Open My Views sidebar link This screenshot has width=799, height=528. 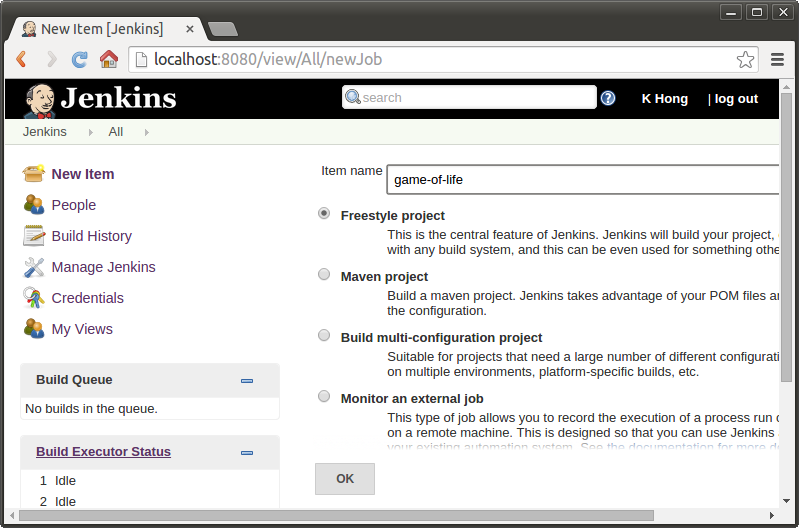click(x=82, y=329)
